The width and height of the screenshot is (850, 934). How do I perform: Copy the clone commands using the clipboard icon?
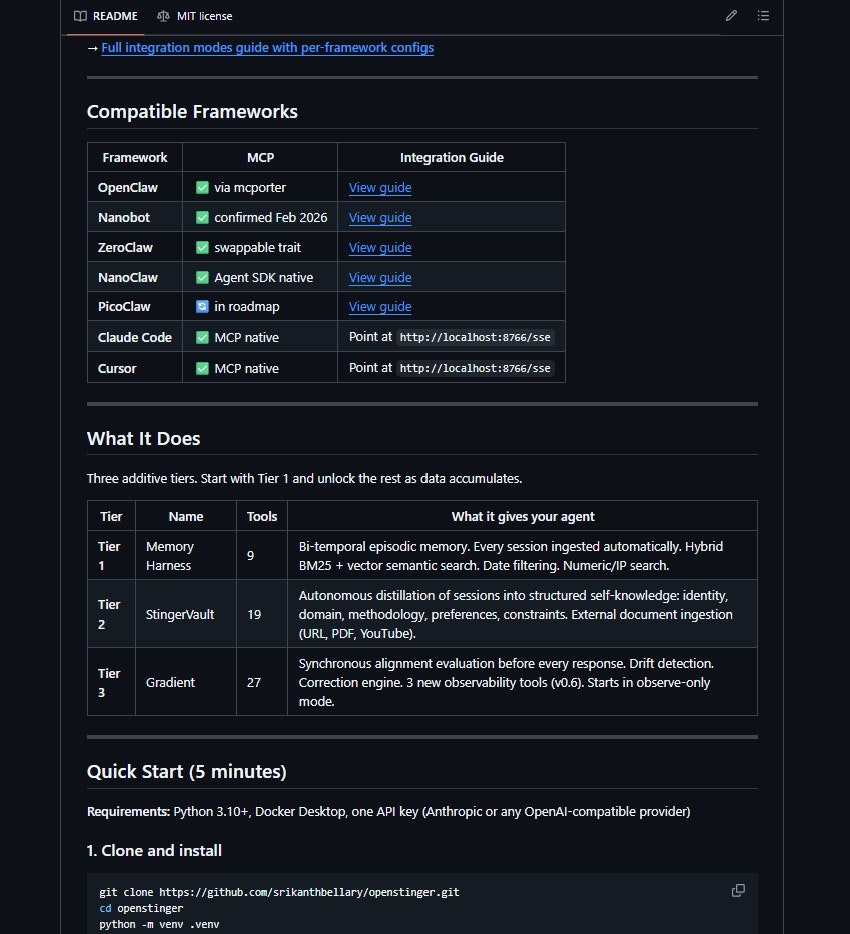[738, 890]
